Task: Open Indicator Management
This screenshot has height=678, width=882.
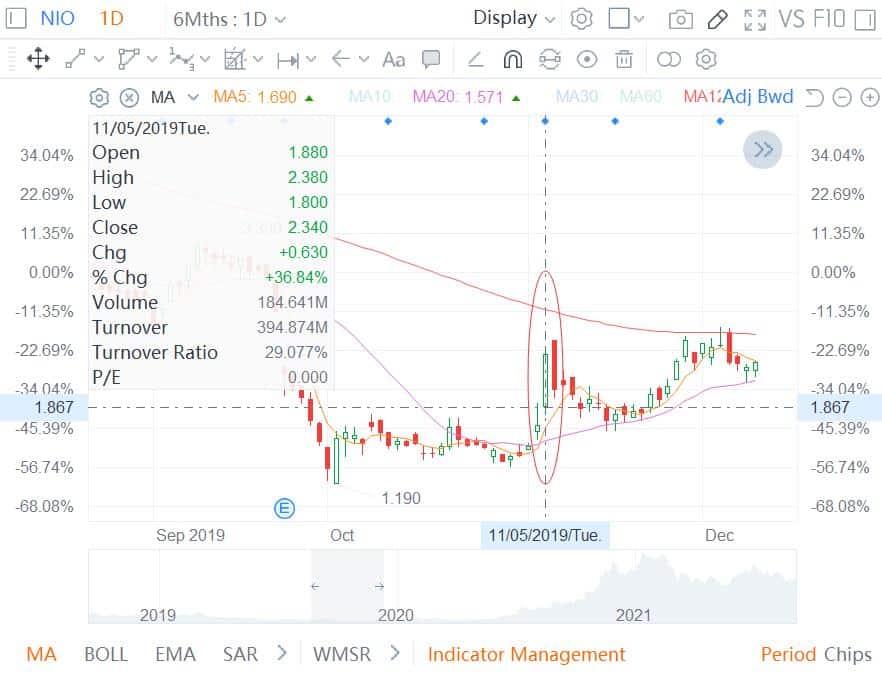Action: tap(526, 654)
